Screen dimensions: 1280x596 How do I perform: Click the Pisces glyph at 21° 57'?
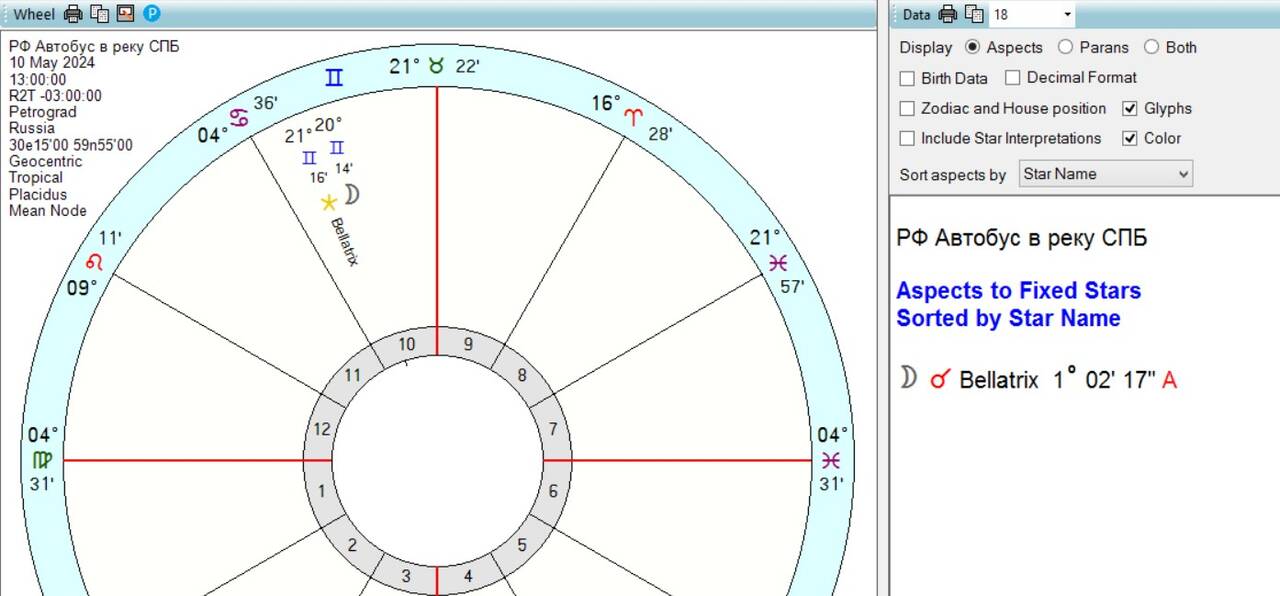[778, 262]
